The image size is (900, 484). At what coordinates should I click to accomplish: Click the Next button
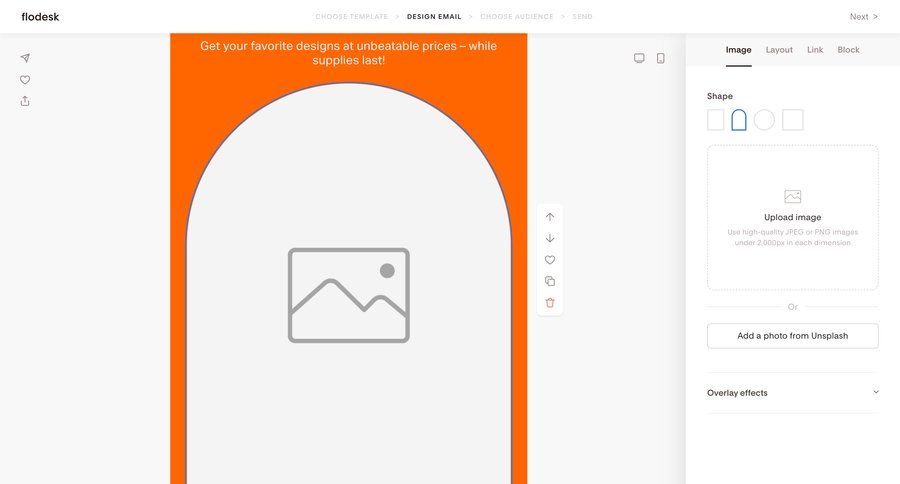pos(863,17)
